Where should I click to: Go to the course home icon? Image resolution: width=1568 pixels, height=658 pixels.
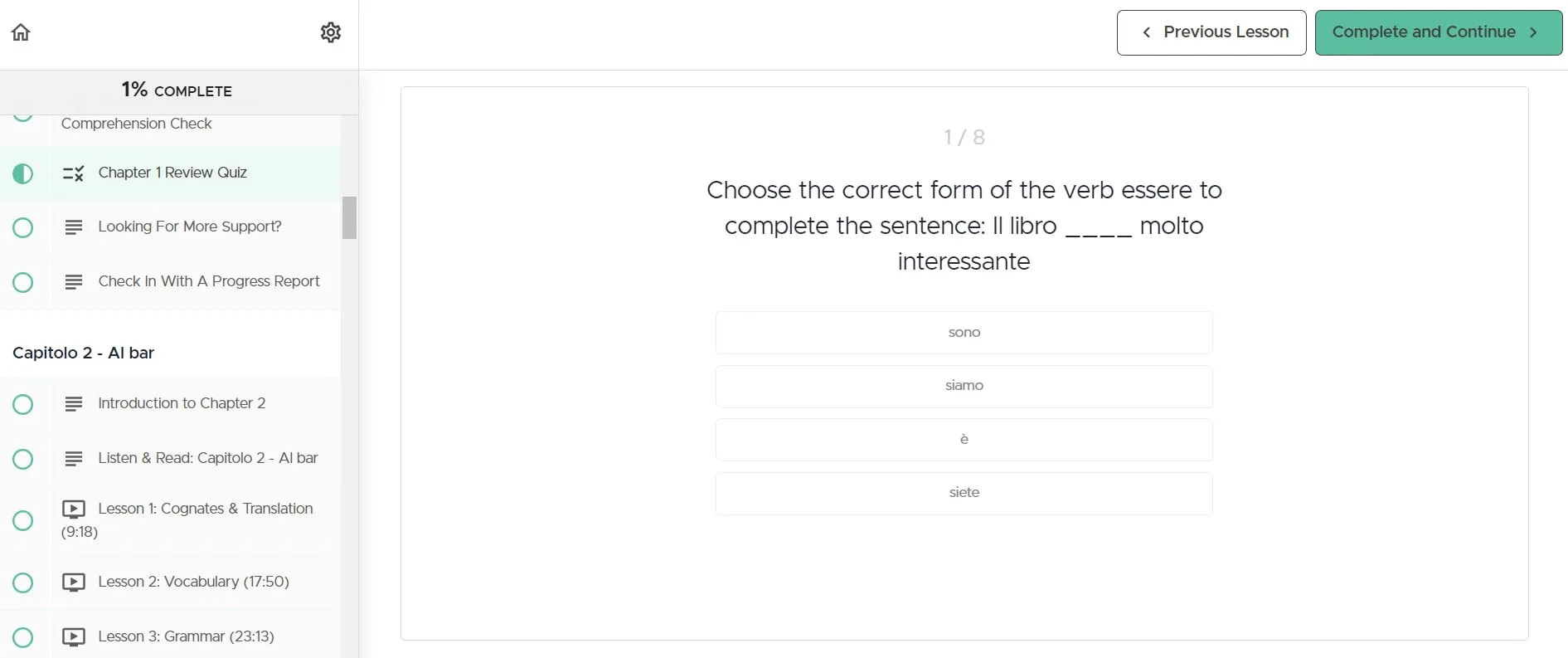pyautogui.click(x=21, y=32)
